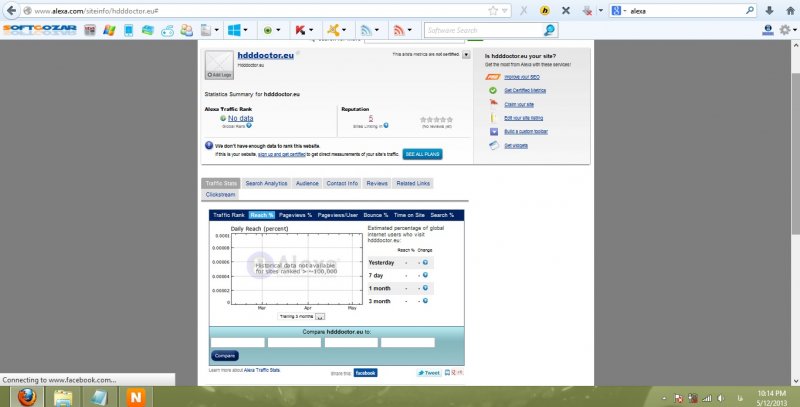Click the Softcozar toolbar logo
Viewport: 800px width, 407px height.
point(40,30)
